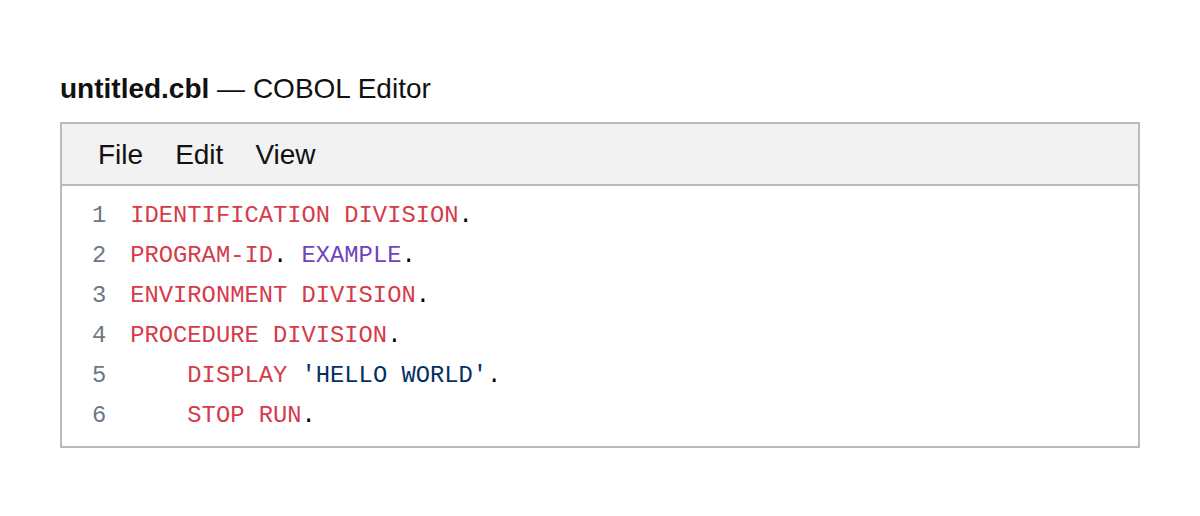Click line number 3 in the gutter
Viewport: 1200px width, 516px height.
[99, 295]
